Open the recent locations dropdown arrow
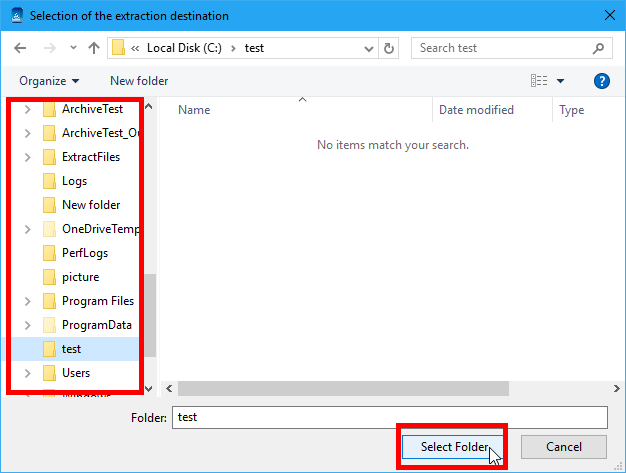 (72, 48)
